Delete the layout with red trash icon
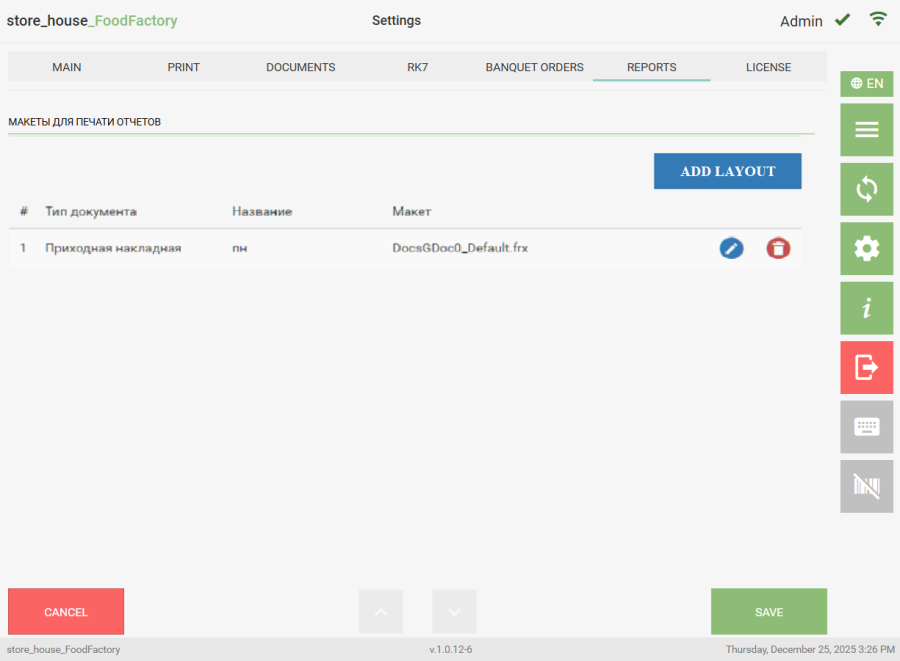 [778, 248]
